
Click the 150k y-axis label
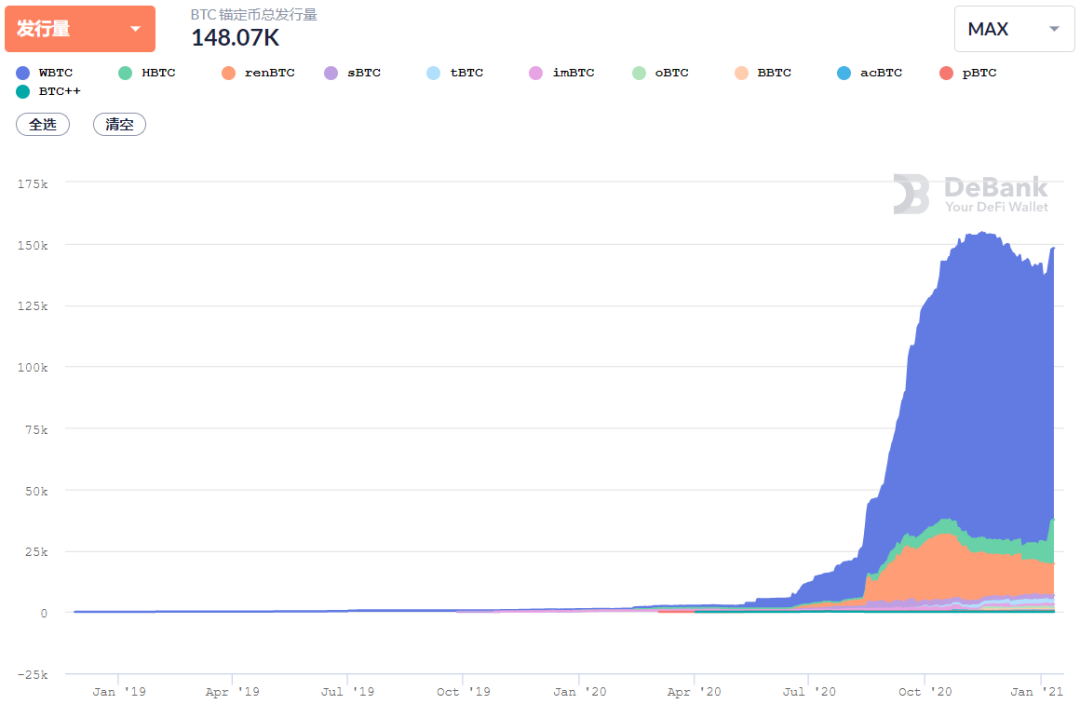tap(32, 245)
